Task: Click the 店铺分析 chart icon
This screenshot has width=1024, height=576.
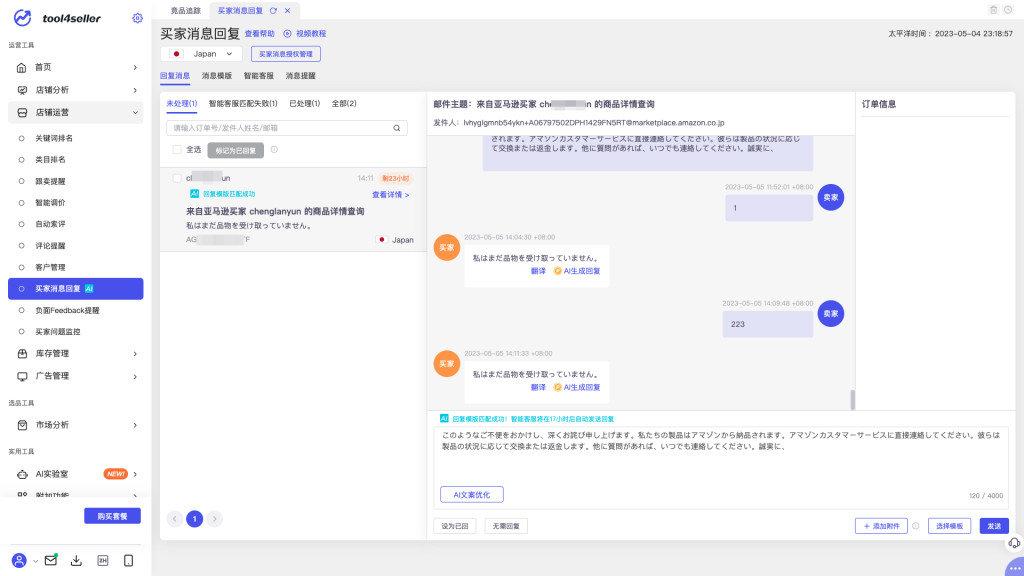Action: 22,90
